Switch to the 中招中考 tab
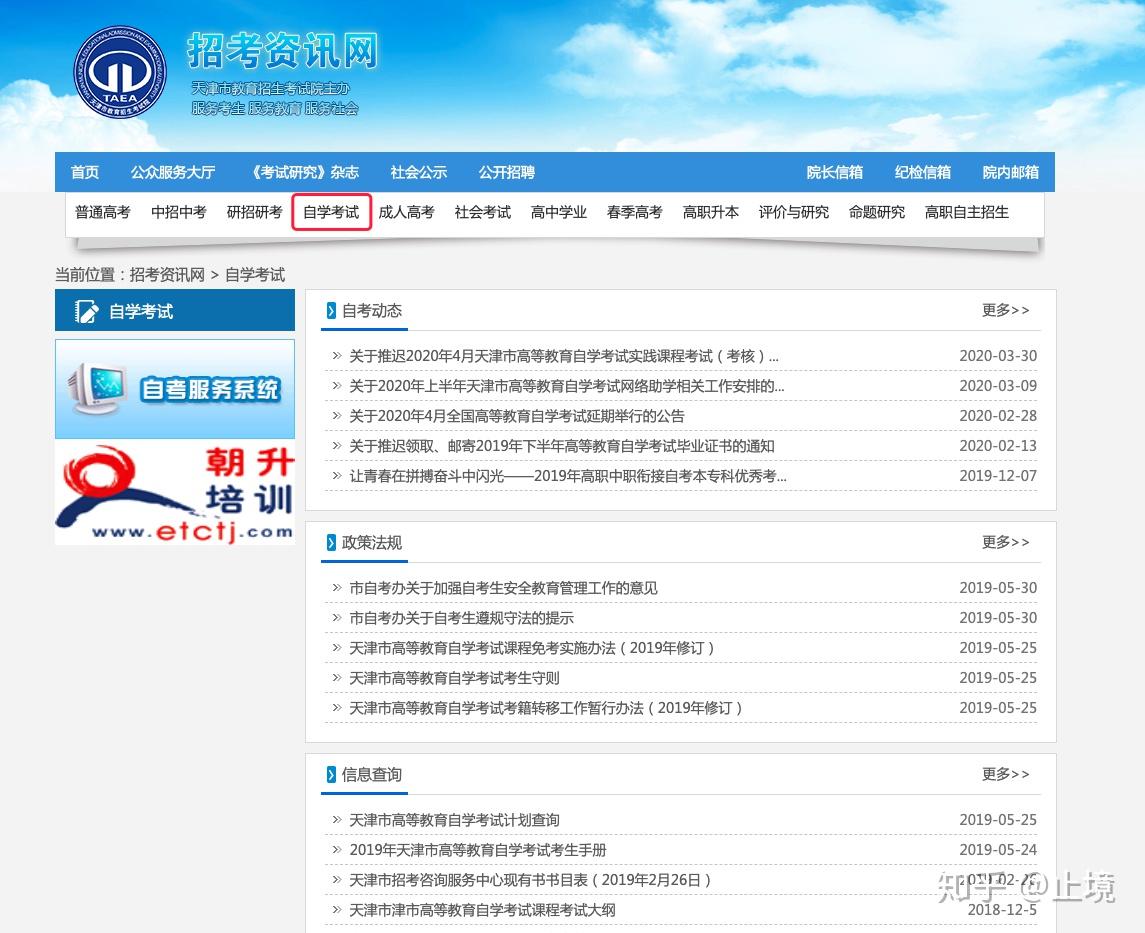1145x933 pixels. click(x=179, y=212)
